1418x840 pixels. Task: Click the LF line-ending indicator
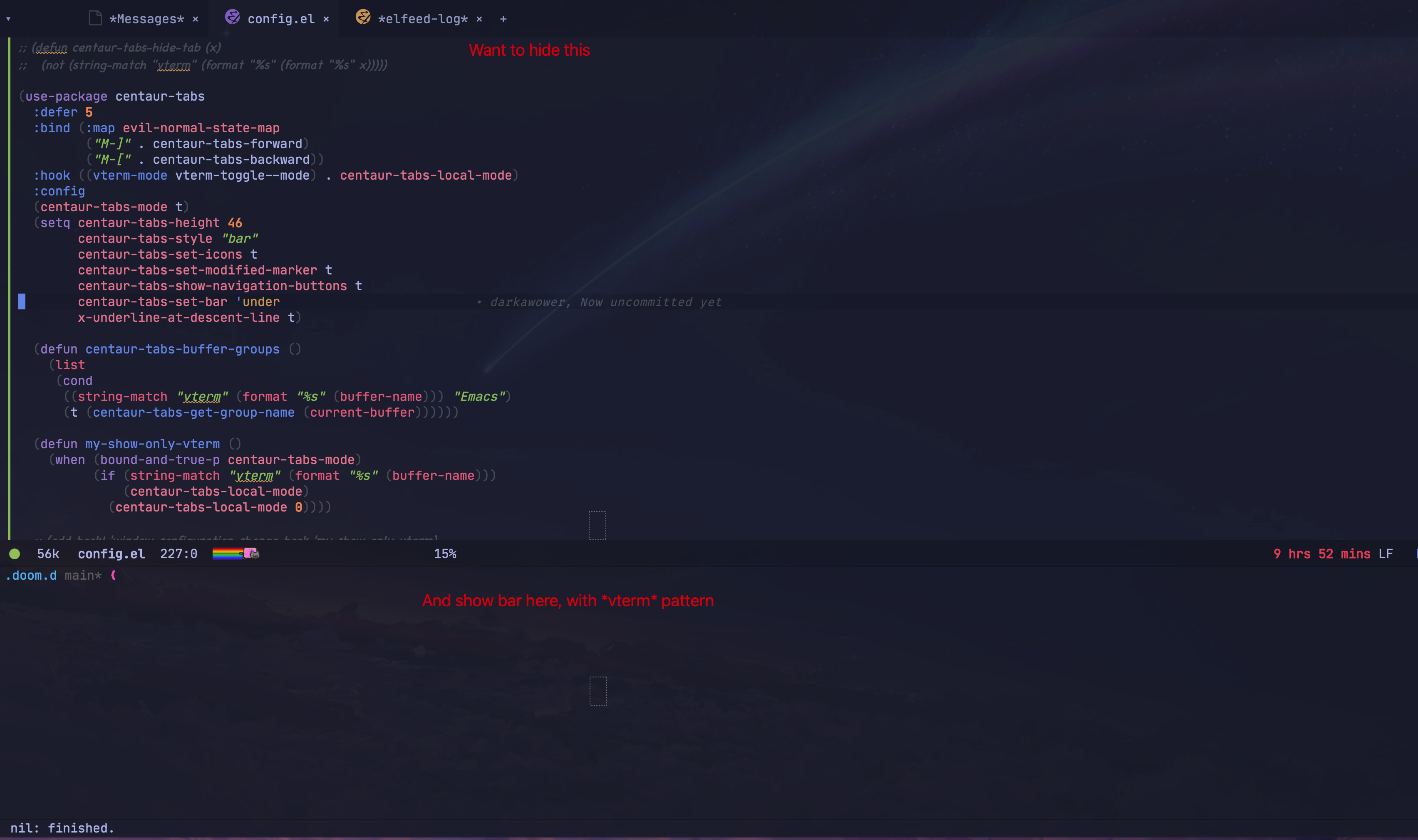coord(1386,553)
